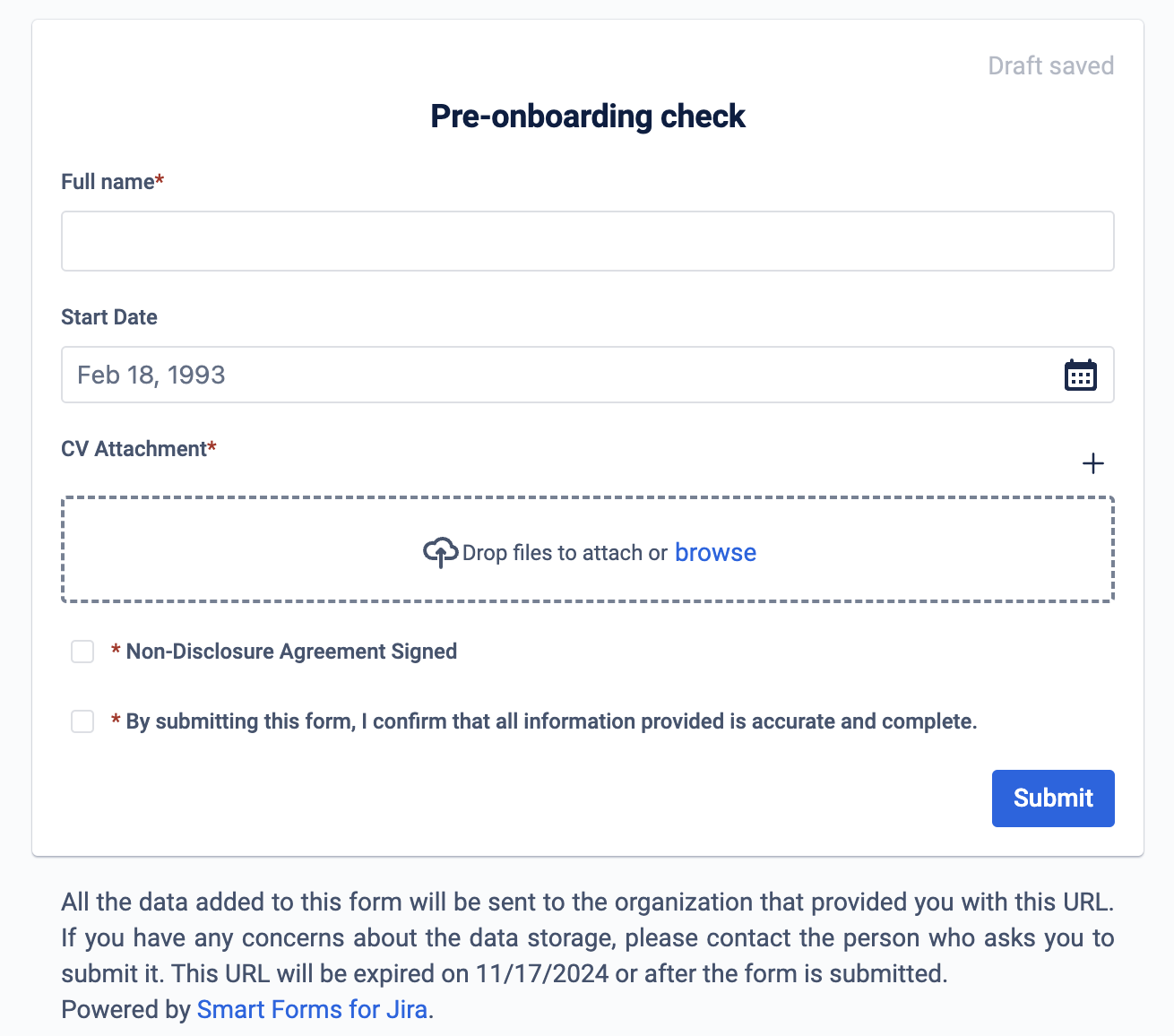Open the Smart Forms for Jira link
This screenshot has height=1036, width=1174.
point(312,1009)
